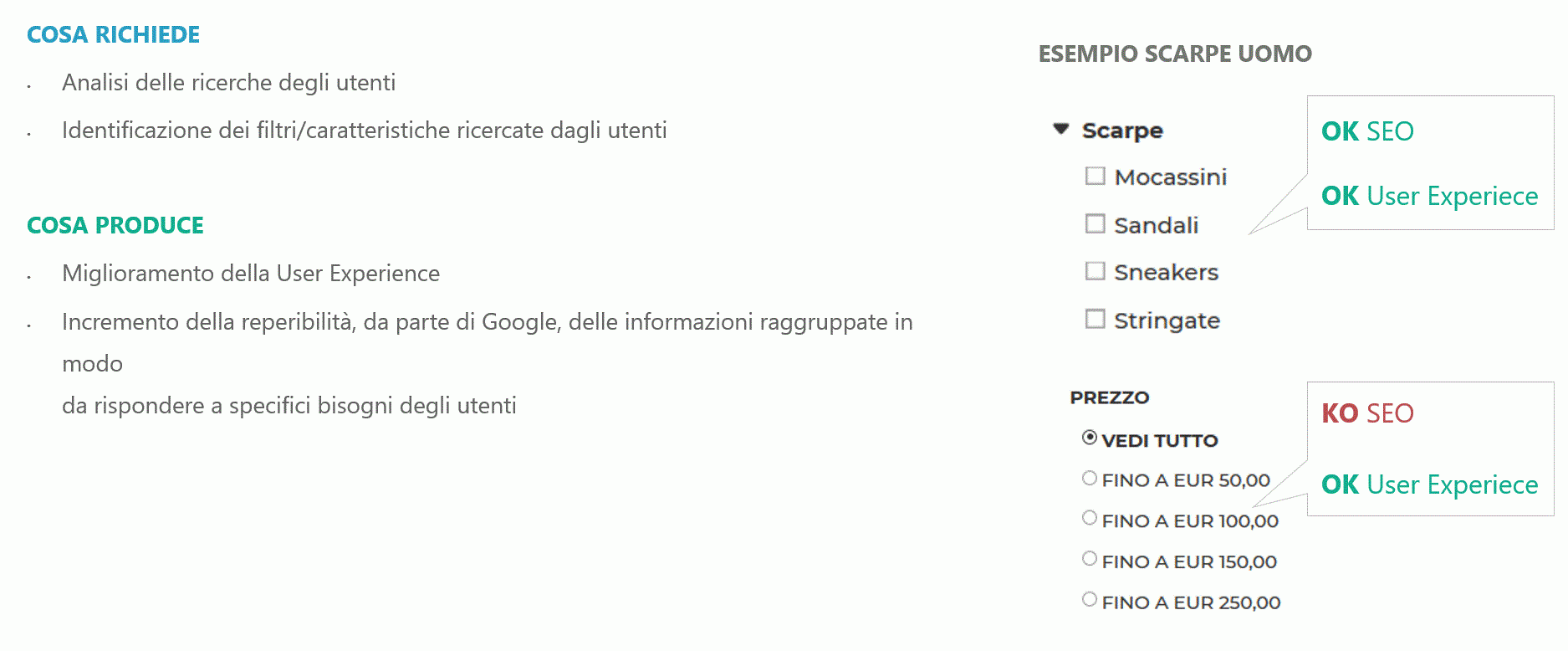Check the Sandali checkbox

1095,223
